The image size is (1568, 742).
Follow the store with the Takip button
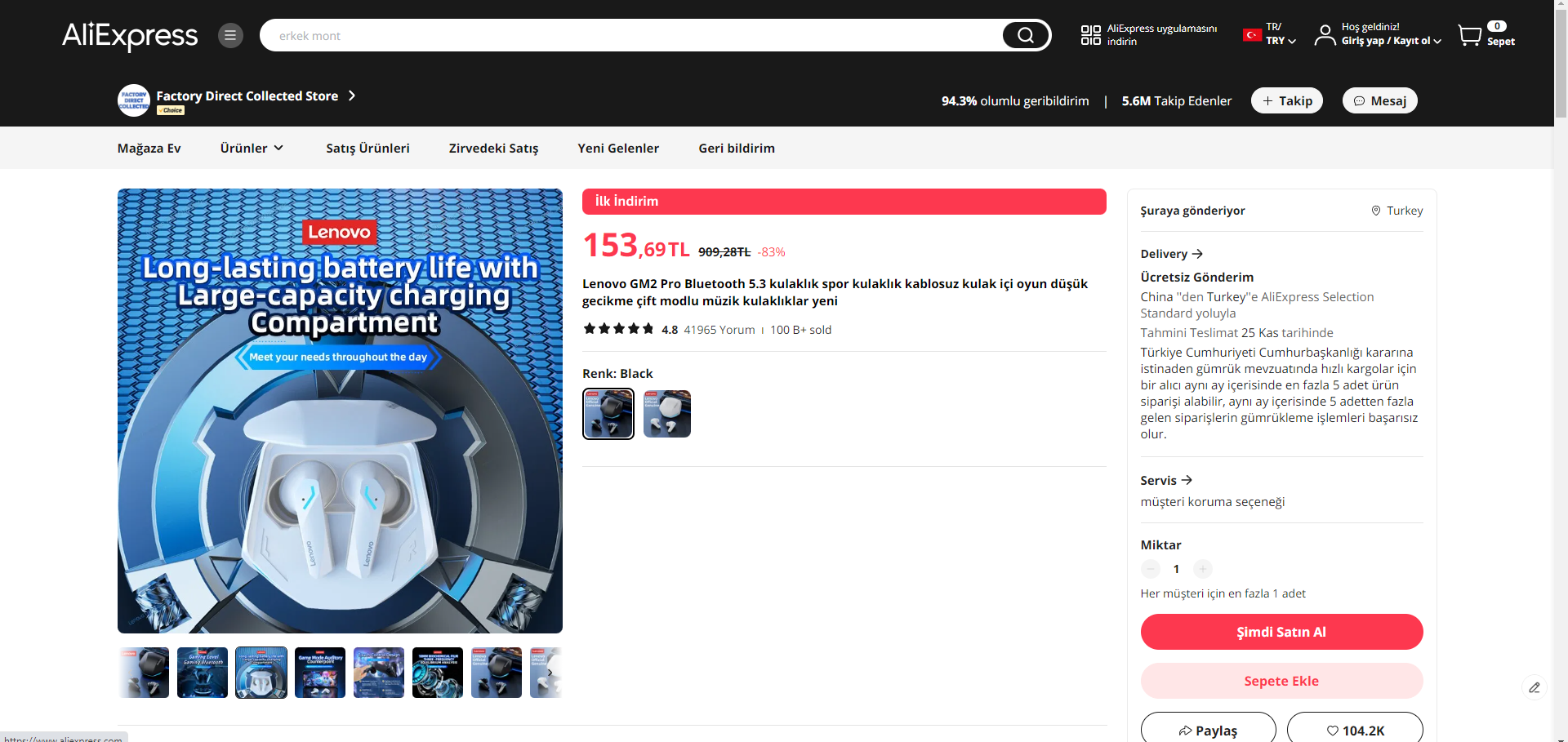1287,100
